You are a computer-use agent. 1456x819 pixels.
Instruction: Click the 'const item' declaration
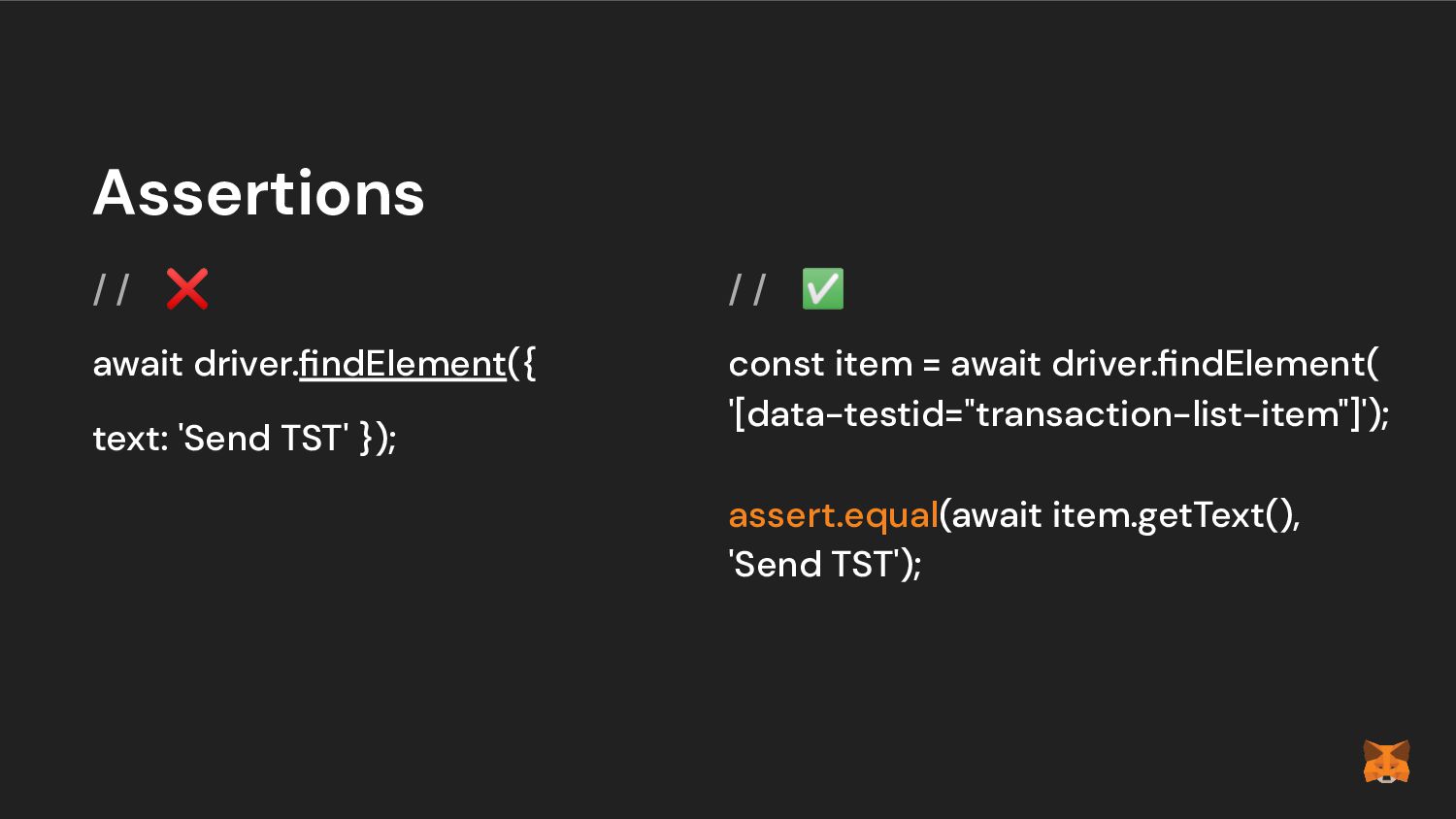pos(821,364)
